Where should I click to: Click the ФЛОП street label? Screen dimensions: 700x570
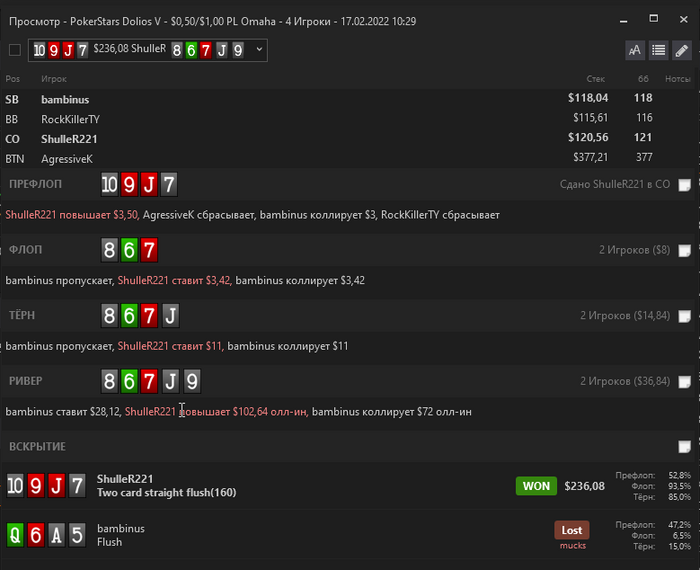click(25, 250)
